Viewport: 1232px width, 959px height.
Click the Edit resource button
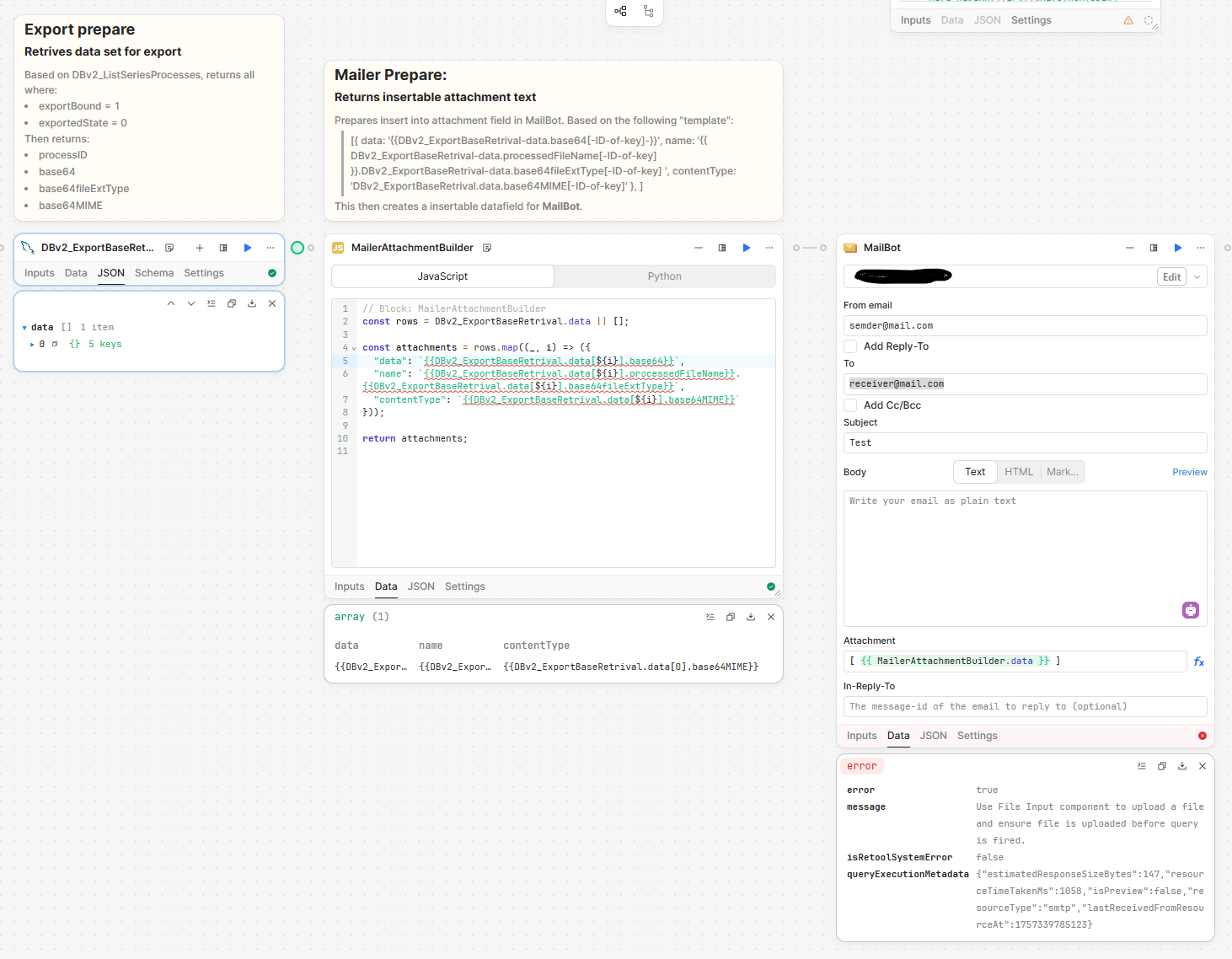point(1171,277)
